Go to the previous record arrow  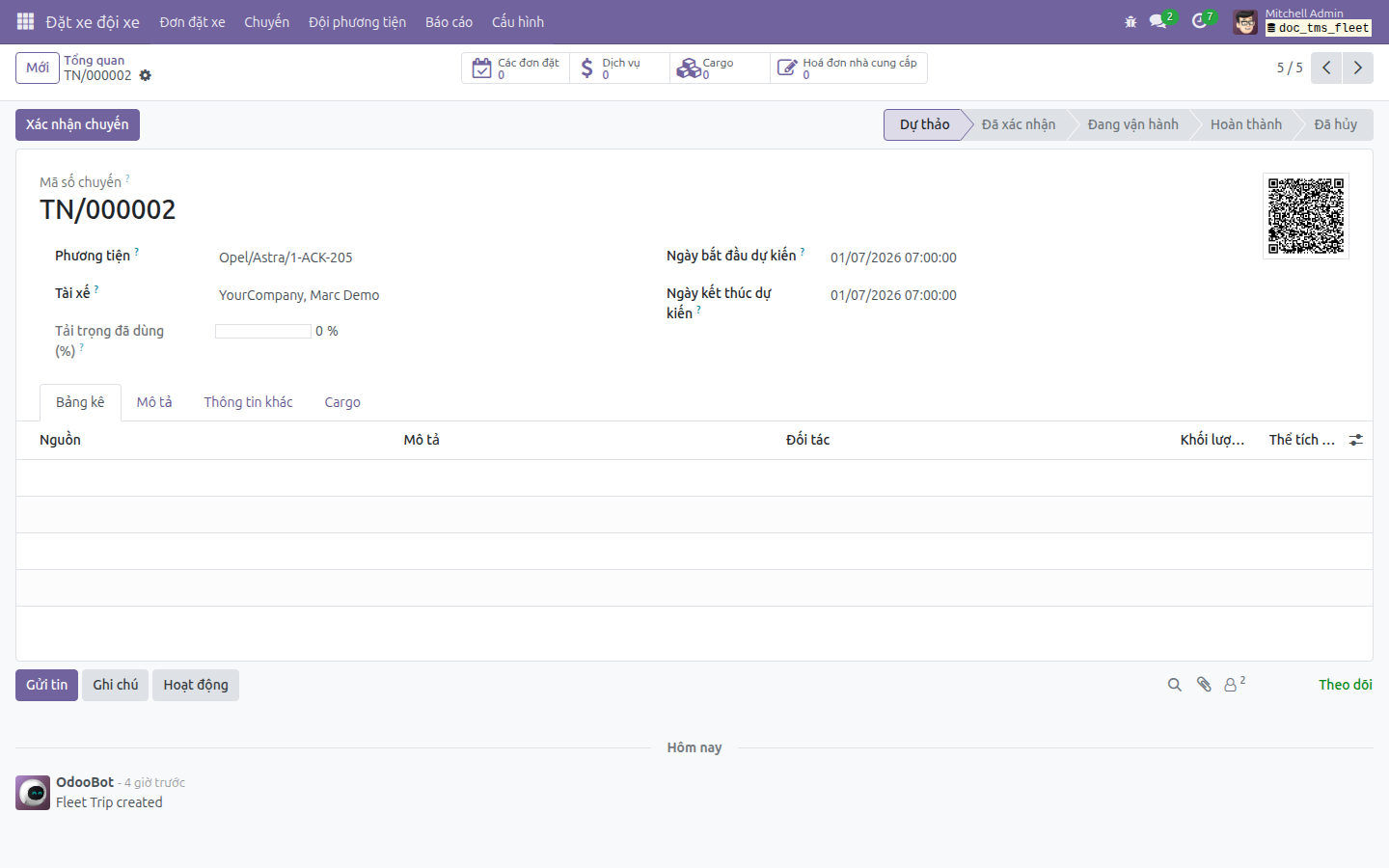click(1326, 68)
